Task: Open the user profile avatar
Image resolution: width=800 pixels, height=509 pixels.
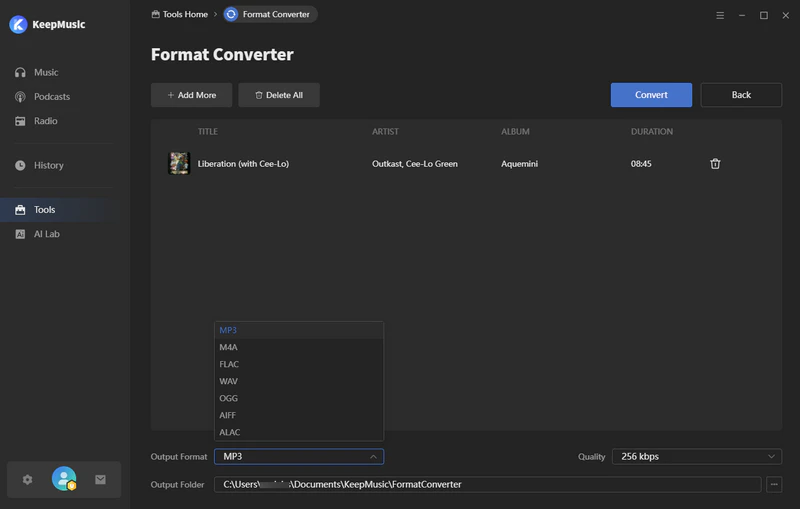Action: [64, 479]
